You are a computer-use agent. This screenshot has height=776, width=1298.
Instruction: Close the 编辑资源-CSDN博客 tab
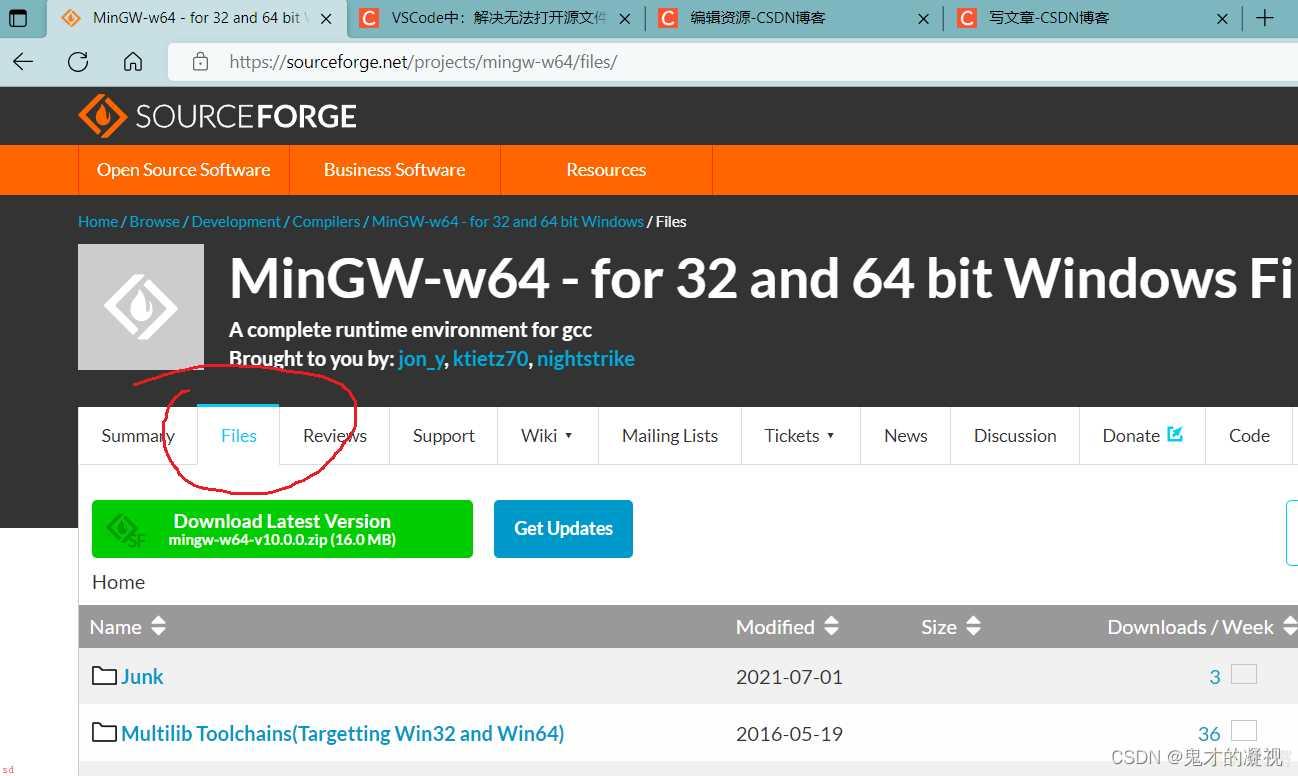point(923,19)
